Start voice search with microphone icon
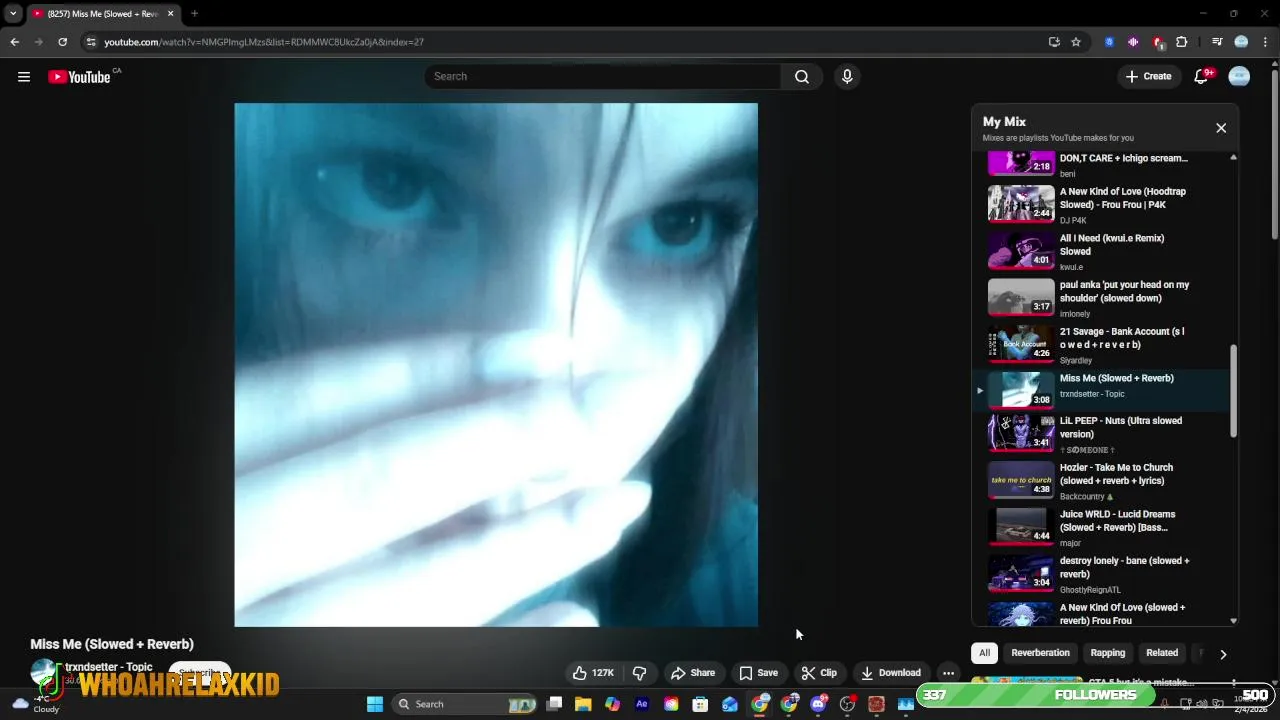 (x=847, y=77)
